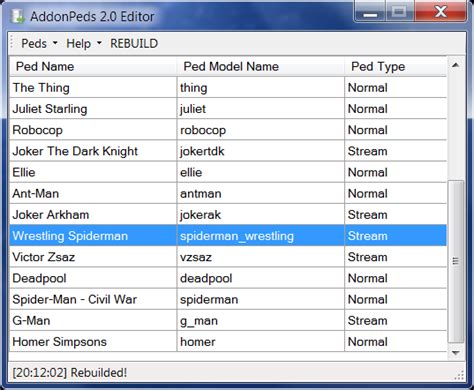Viewport: 474px width, 390px height.
Task: Click model name 'spiderman'
Action: click(x=209, y=299)
